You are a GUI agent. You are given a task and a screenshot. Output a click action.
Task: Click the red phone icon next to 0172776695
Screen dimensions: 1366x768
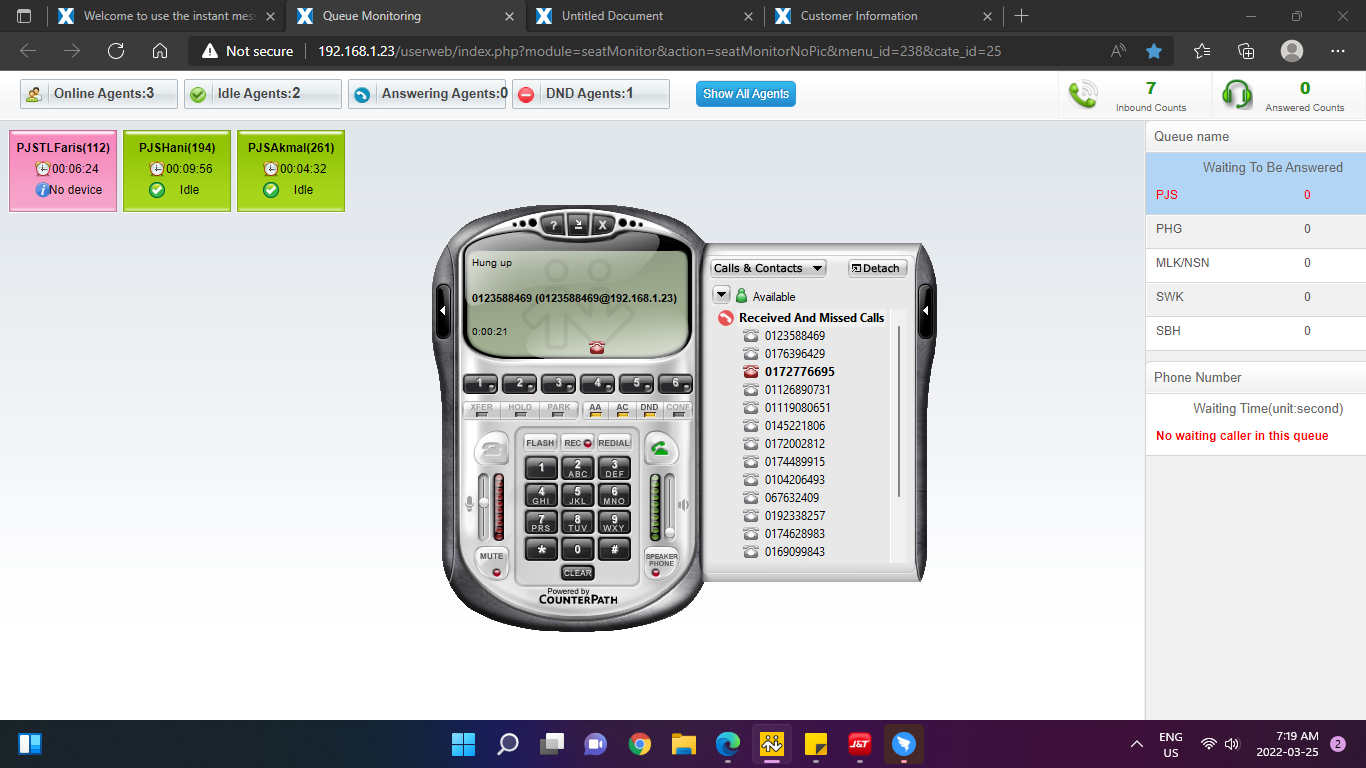751,372
